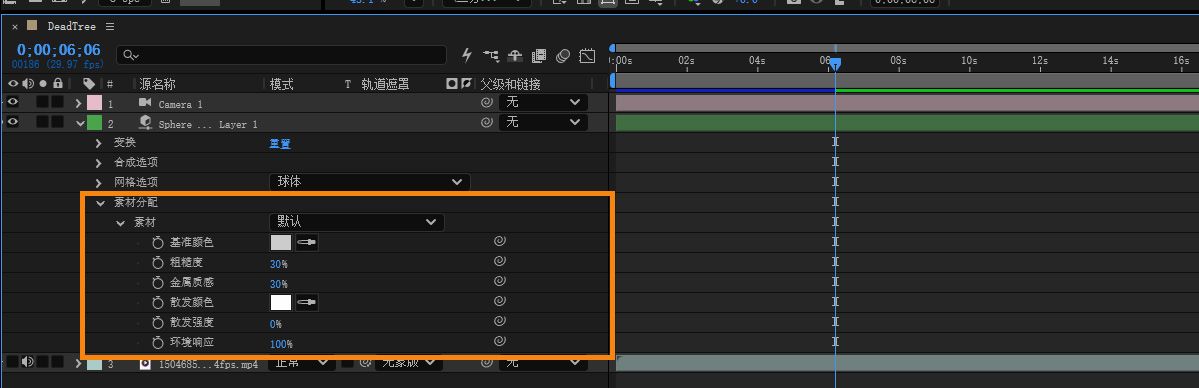Click the 模式 column header
The width and height of the screenshot is (1199, 388).
coord(281,84)
